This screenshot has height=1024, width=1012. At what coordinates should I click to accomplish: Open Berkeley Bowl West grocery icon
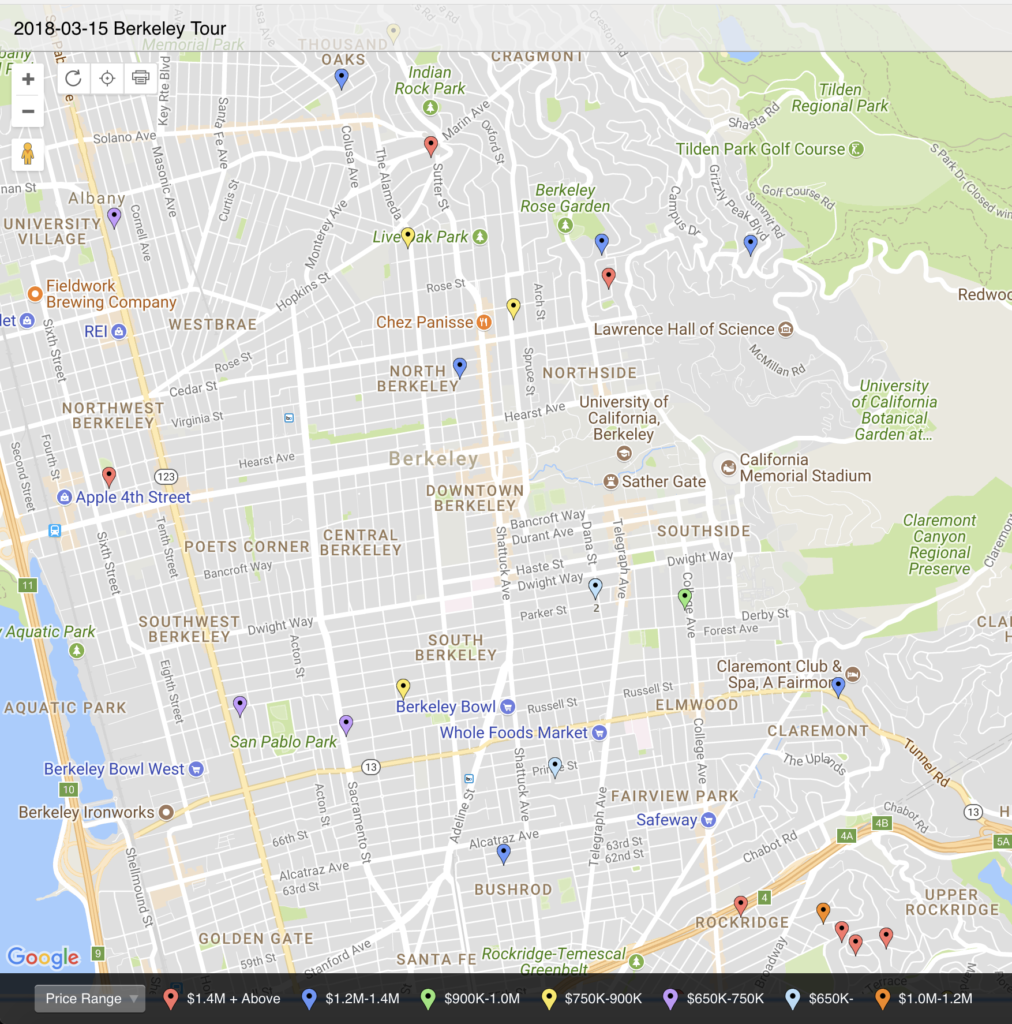pyautogui.click(x=196, y=769)
